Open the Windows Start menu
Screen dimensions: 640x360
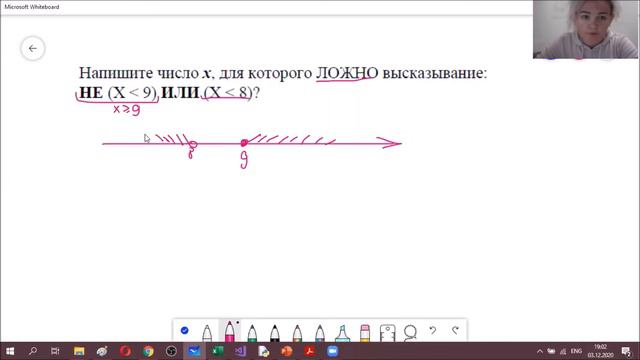(x=10, y=351)
